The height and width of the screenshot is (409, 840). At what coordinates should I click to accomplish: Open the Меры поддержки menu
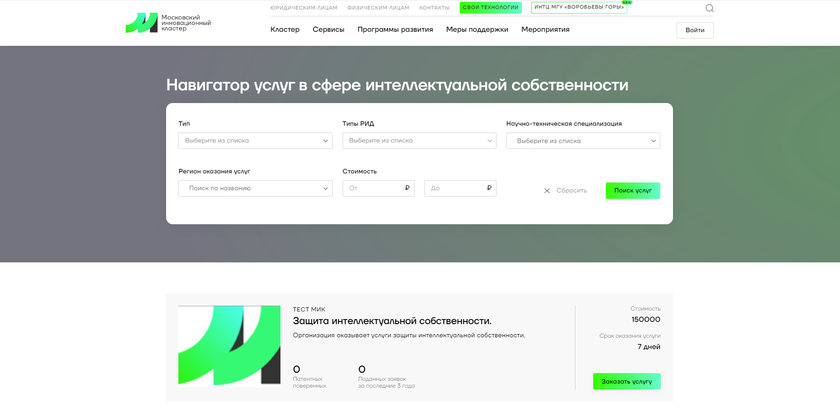point(477,30)
